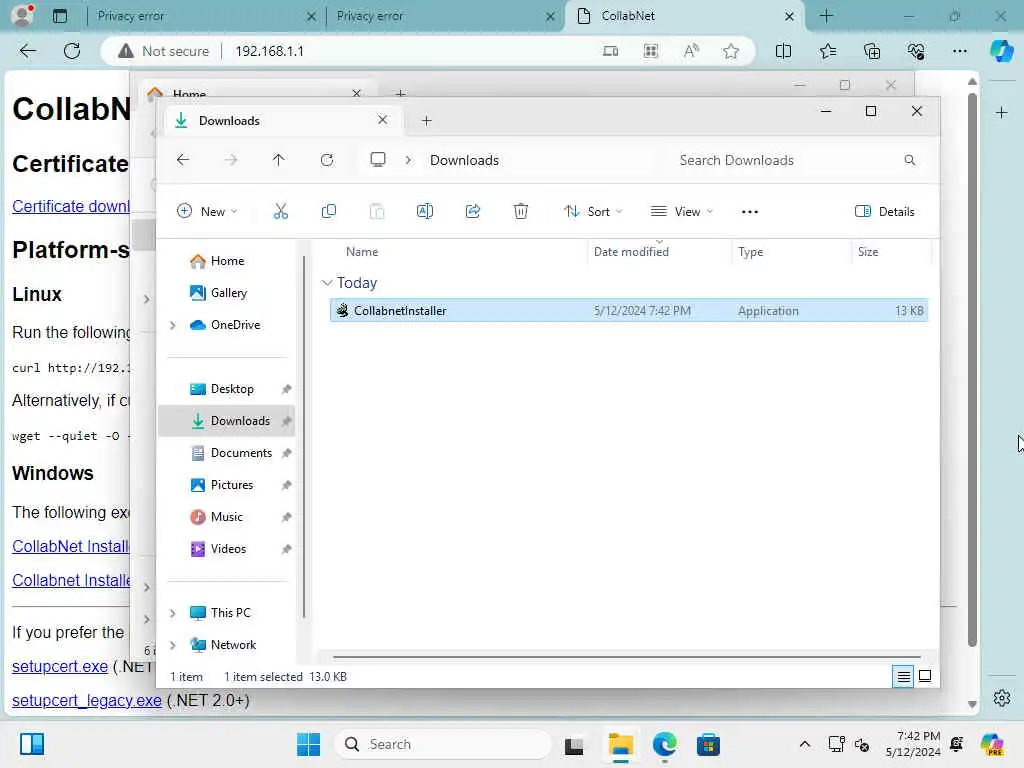Open Edge tab actions menu icon
This screenshot has height=768, width=1024.
tap(60, 16)
